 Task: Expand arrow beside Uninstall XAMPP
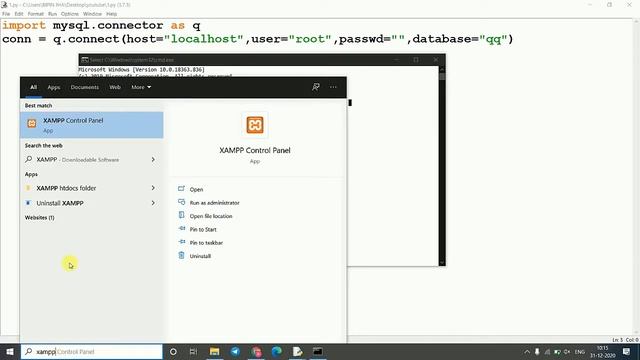point(153,203)
